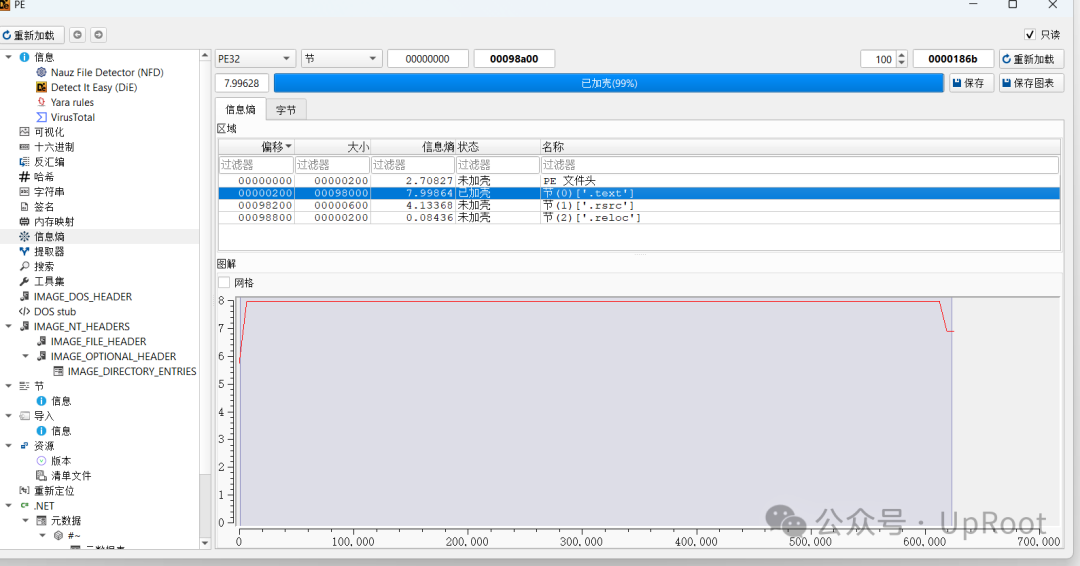Open the 可视化 visualization view
Viewport: 1080px width, 566px height.
[x=41, y=132]
